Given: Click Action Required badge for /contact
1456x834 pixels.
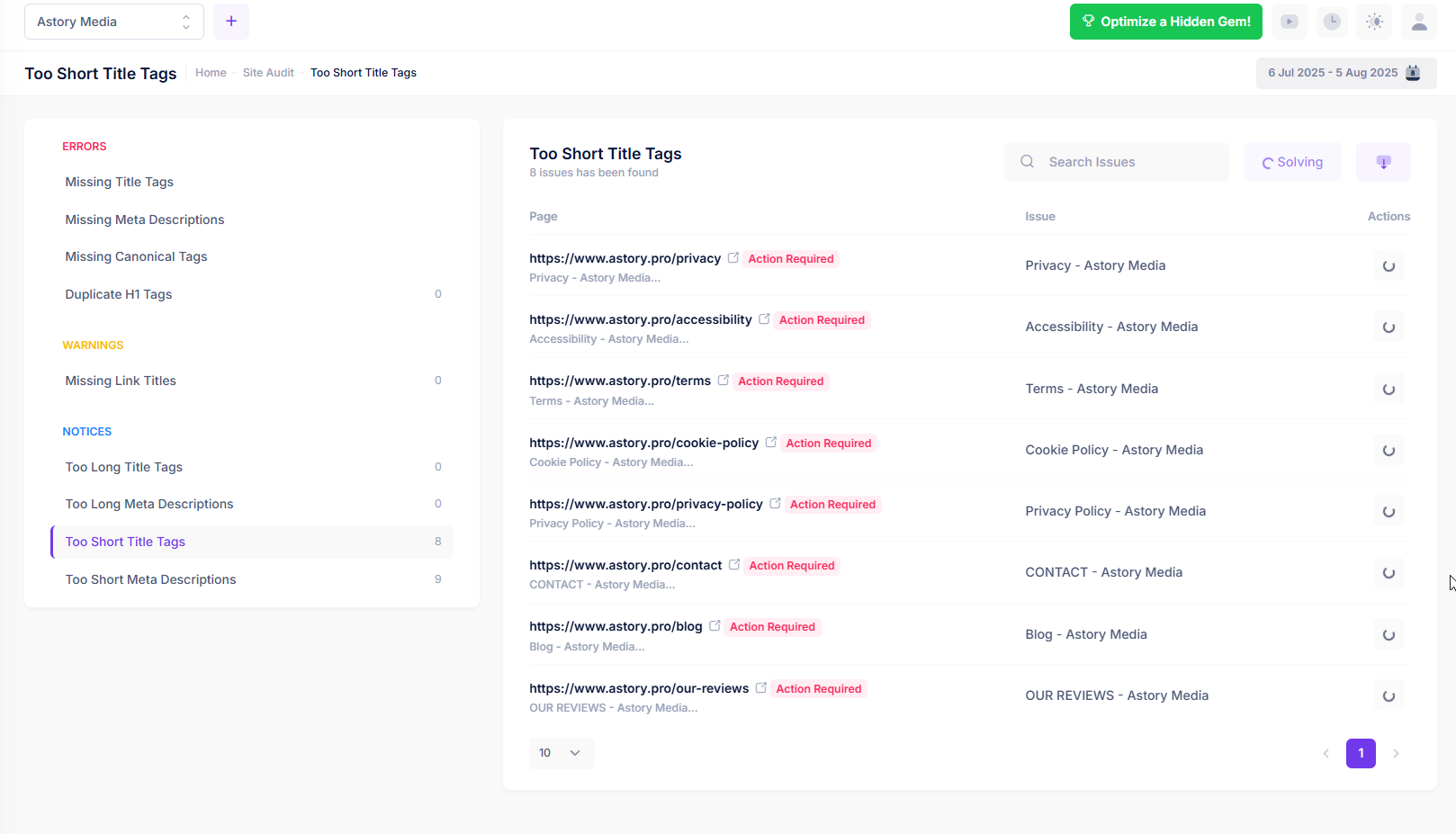Looking at the screenshot, I should coord(792,566).
